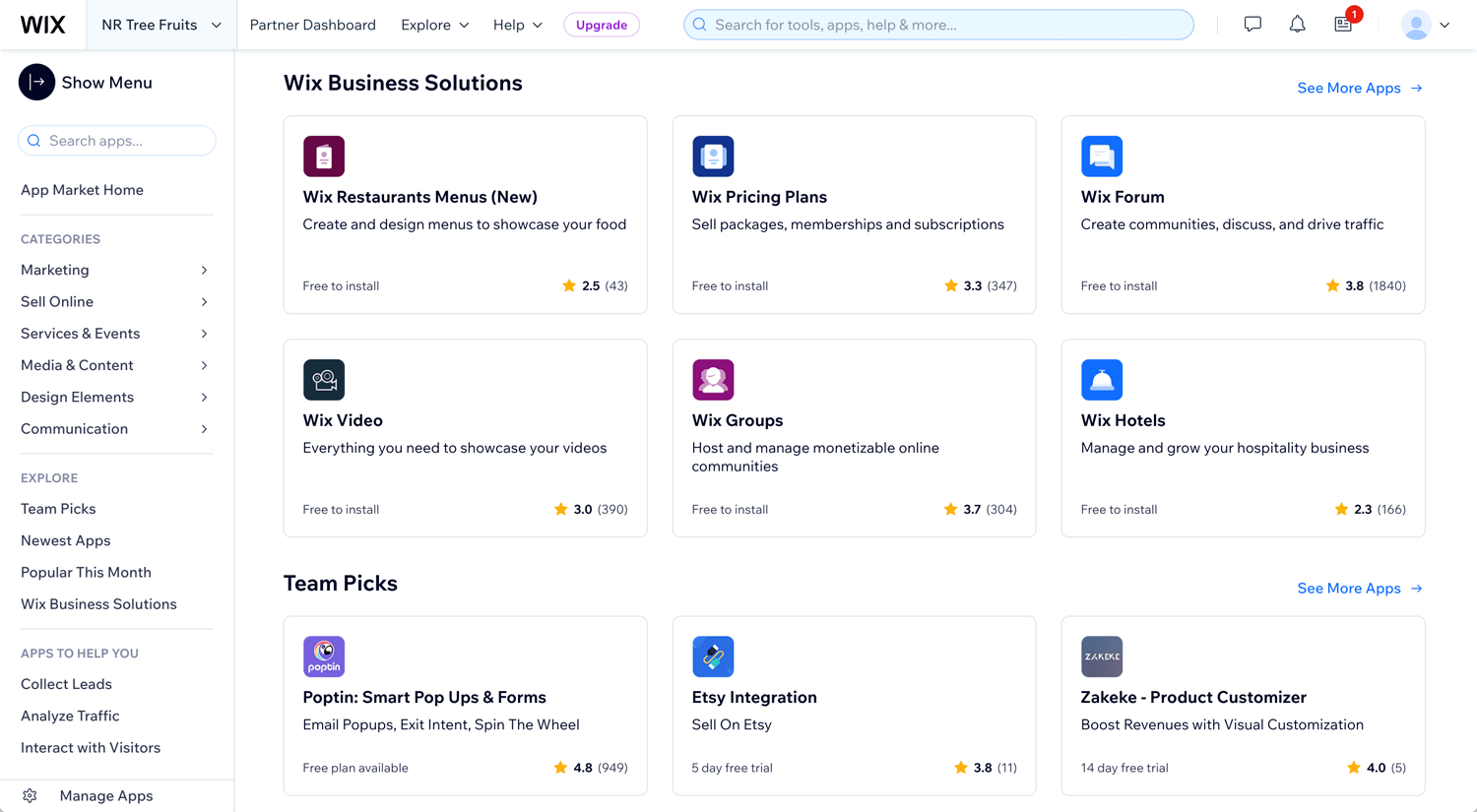Click the Poptin app icon
The image size is (1477, 812).
pyautogui.click(x=324, y=656)
